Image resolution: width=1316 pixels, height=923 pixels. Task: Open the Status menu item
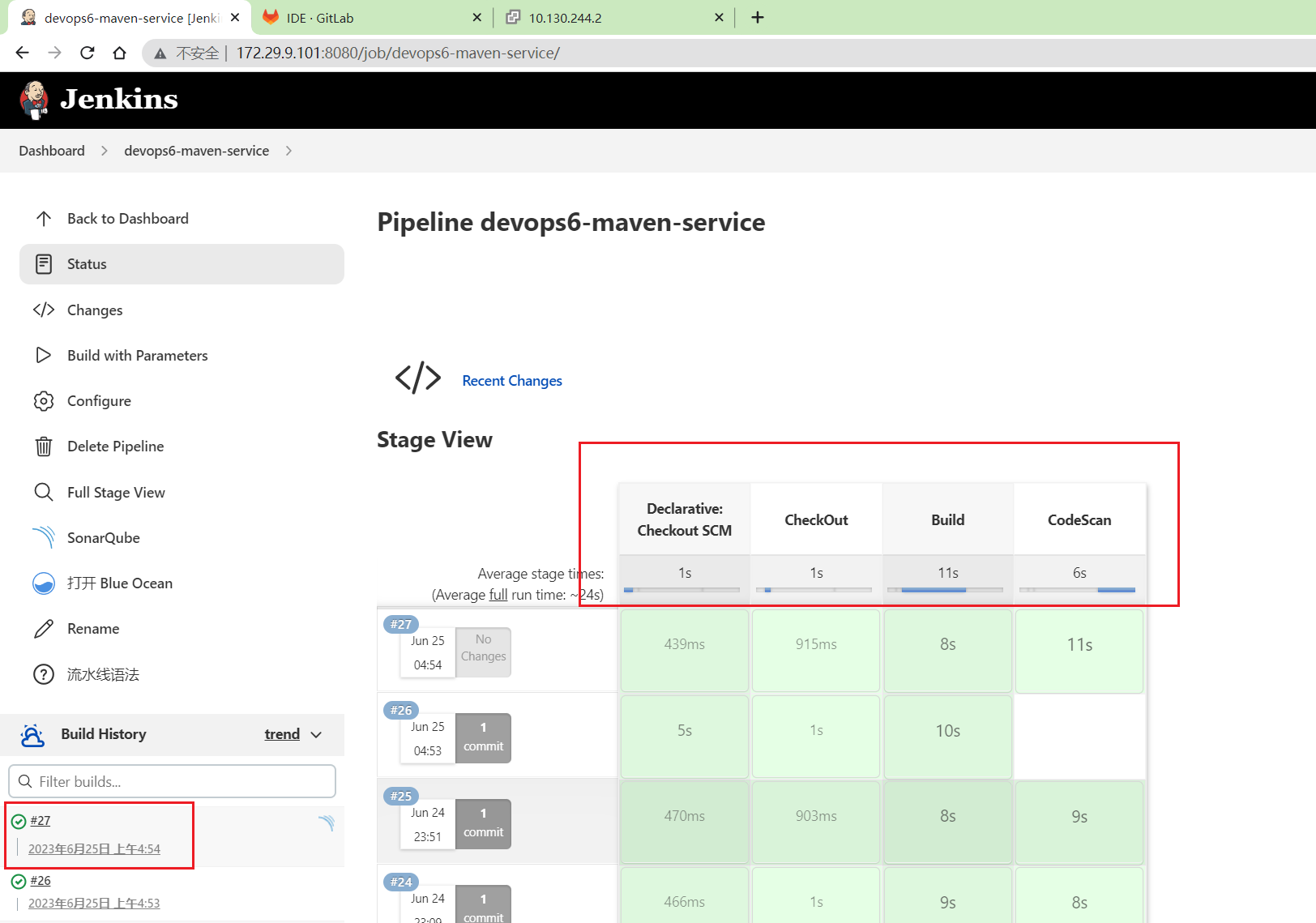pos(182,264)
